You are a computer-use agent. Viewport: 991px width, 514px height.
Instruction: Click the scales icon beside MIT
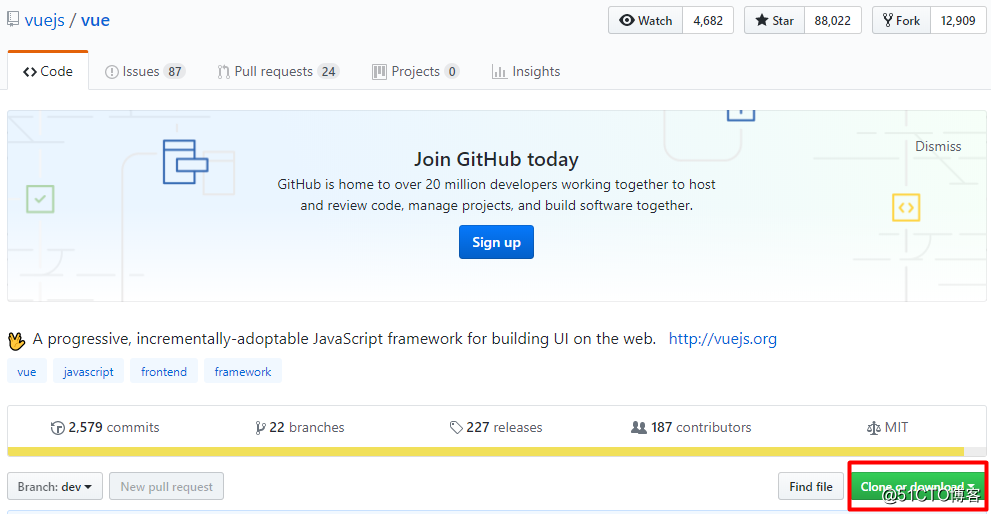point(873,429)
